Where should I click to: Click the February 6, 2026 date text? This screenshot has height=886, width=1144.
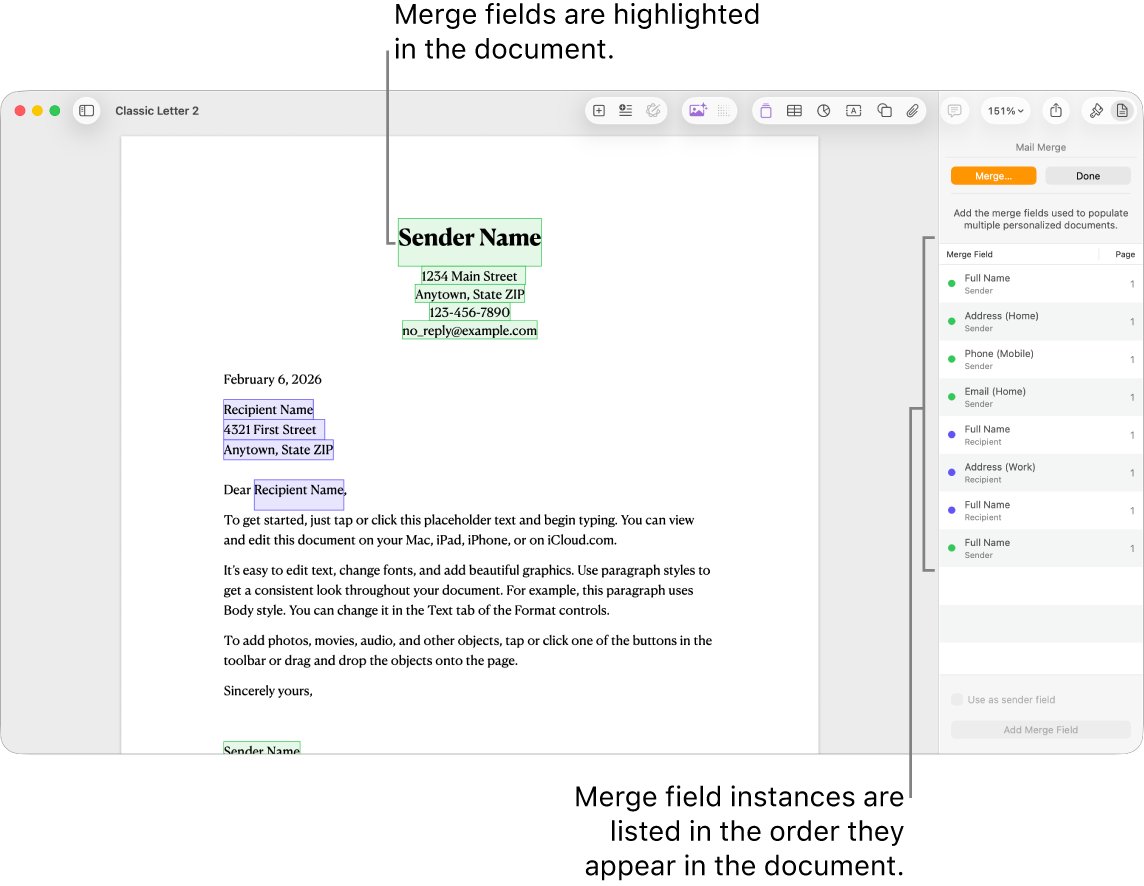(272, 380)
